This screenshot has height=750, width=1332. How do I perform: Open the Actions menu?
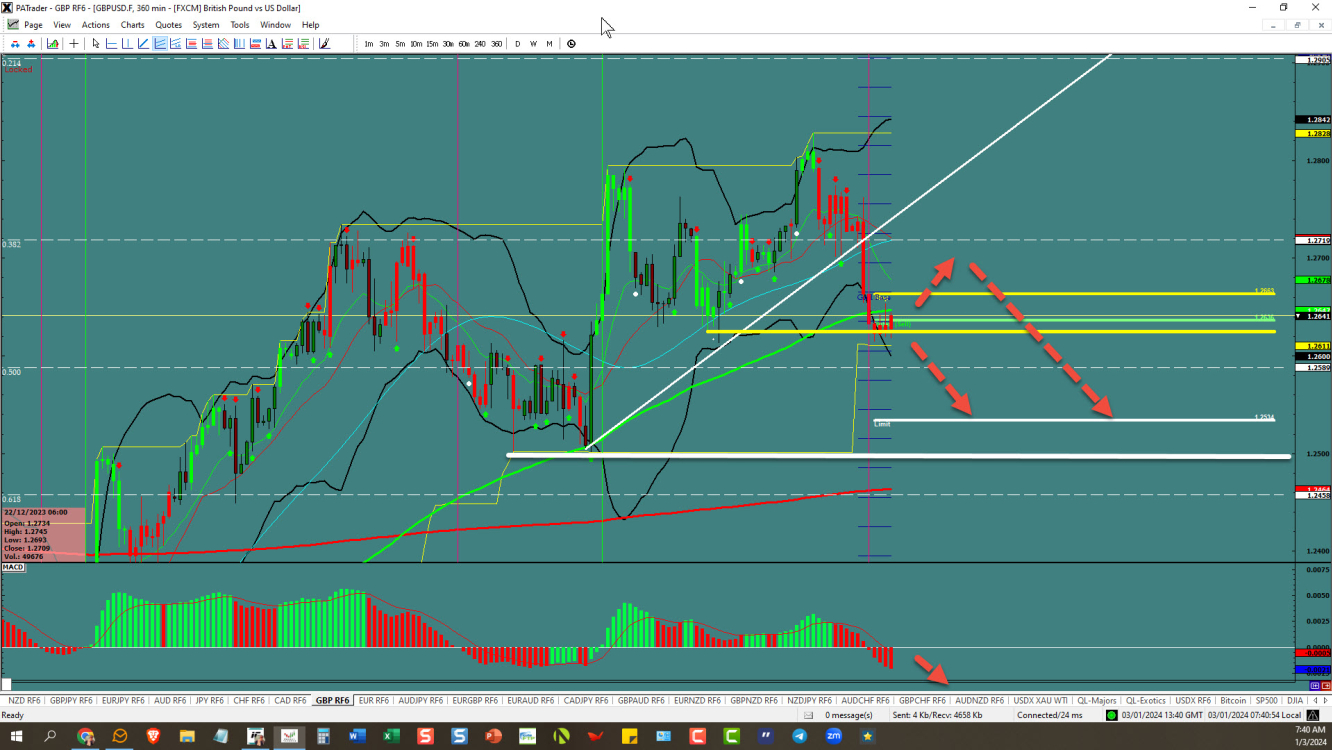point(96,25)
